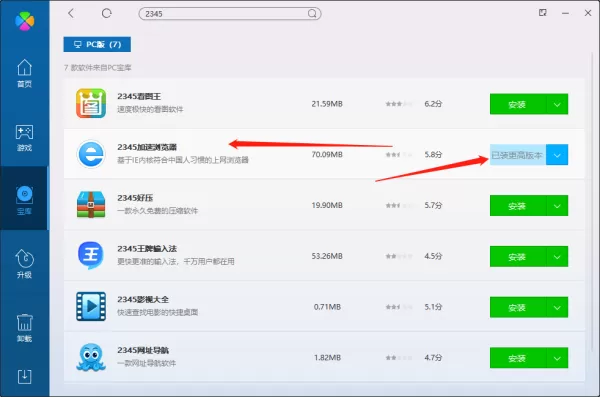Click the 6.2分 rating of 2345看图王

[433, 104]
